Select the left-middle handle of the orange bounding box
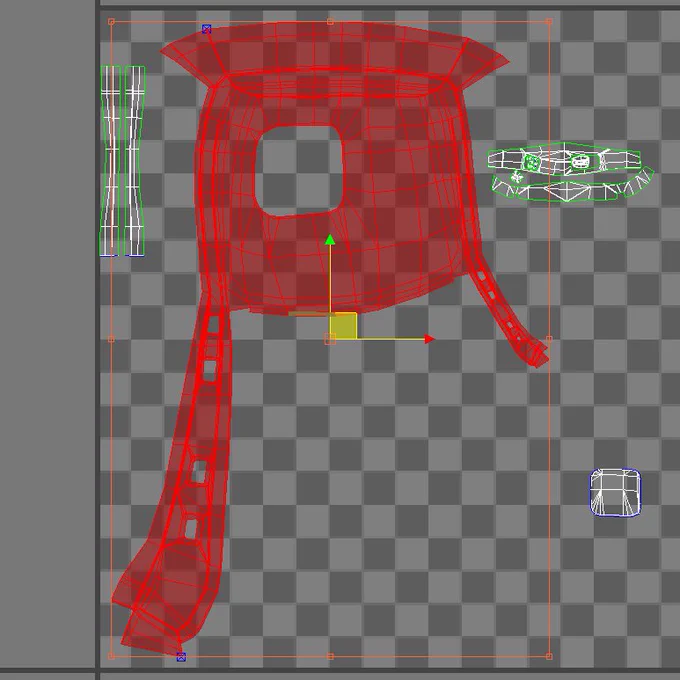The width and height of the screenshot is (680, 680). coord(111,339)
